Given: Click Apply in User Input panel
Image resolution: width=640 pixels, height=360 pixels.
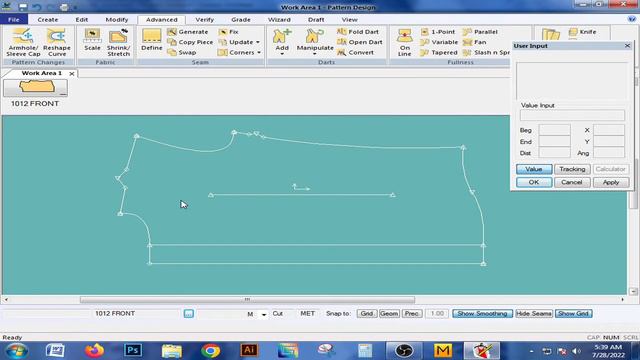Looking at the screenshot, I should (611, 182).
